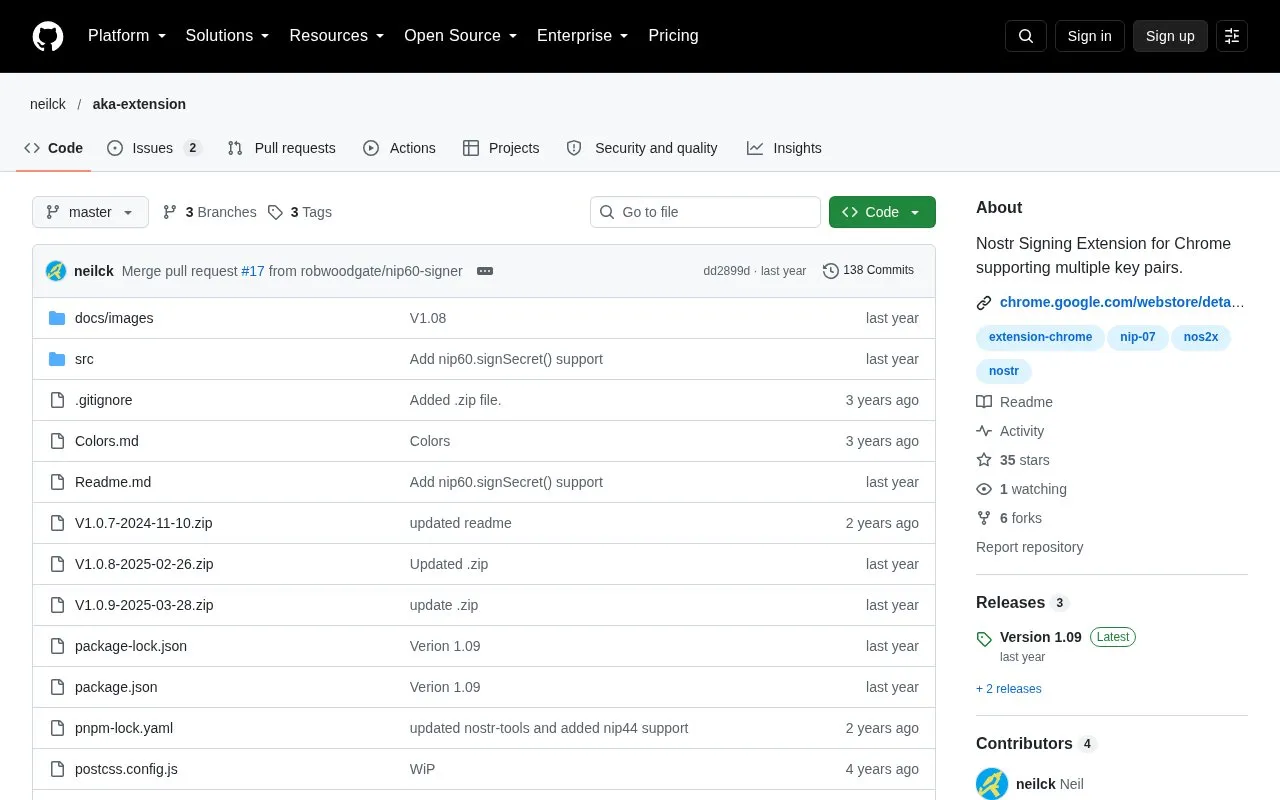Open the V1.0.9-2025-03-28.zip file
The height and width of the screenshot is (800, 1280).
[x=144, y=605]
